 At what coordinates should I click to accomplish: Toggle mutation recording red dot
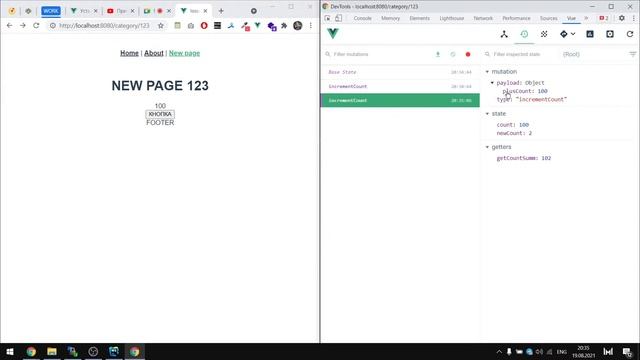(x=468, y=54)
